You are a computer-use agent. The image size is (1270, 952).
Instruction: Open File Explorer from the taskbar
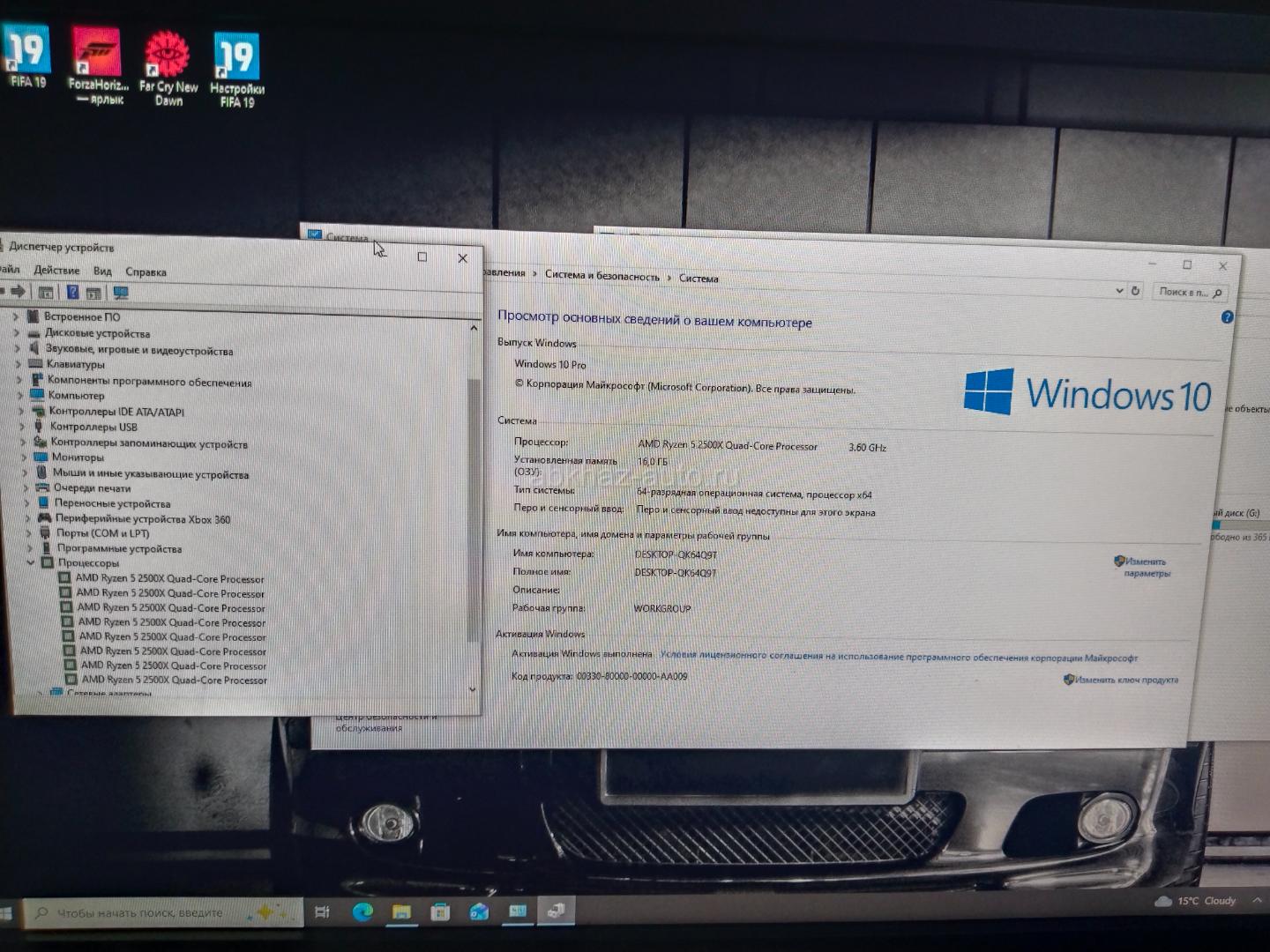(x=401, y=912)
